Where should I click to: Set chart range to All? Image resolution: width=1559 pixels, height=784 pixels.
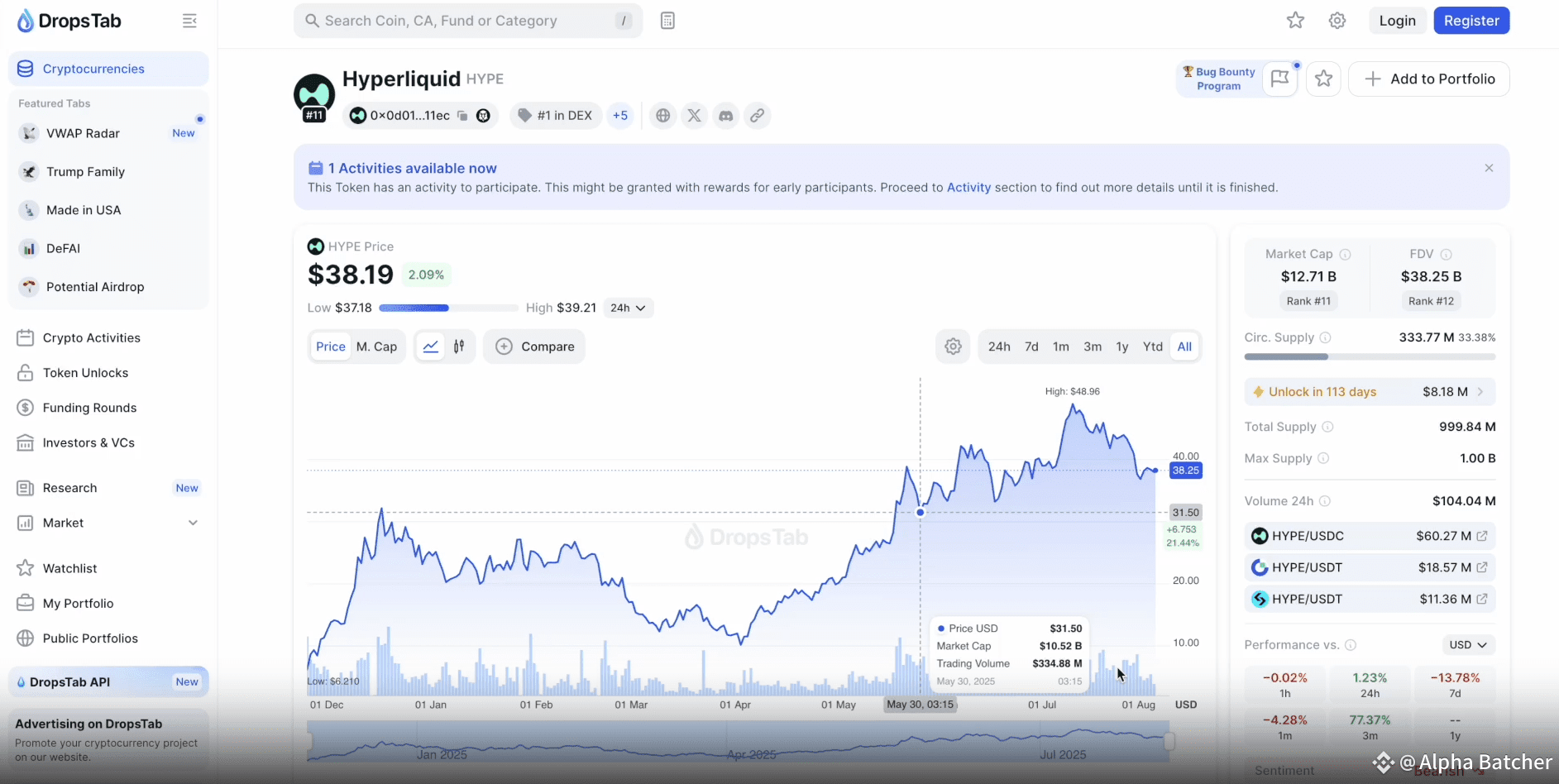[x=1184, y=347]
